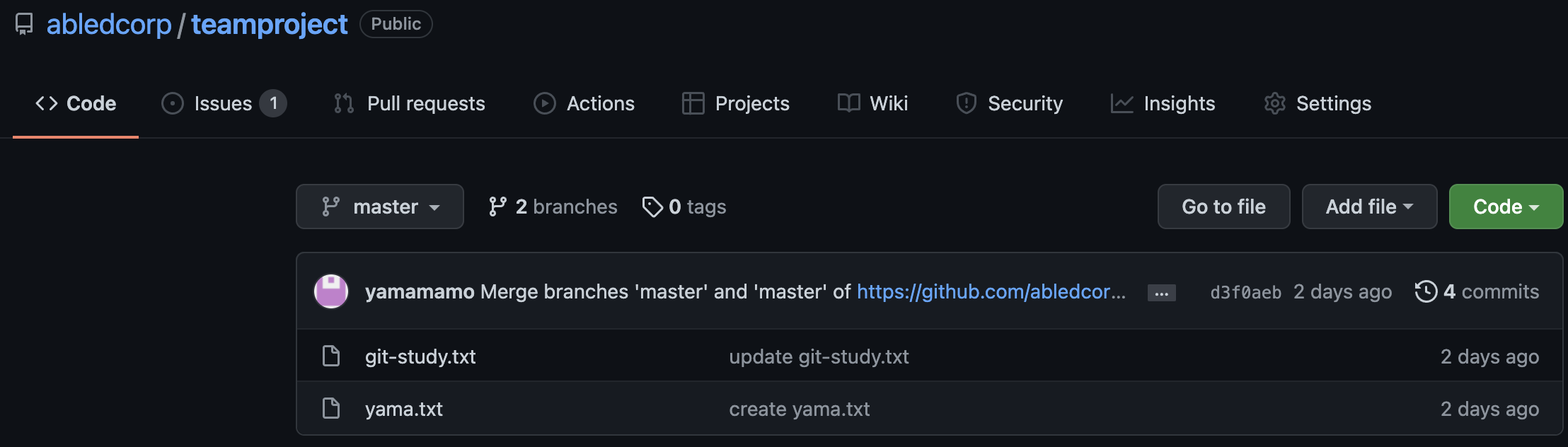
Task: Open the Projects tab
Action: coord(736,103)
